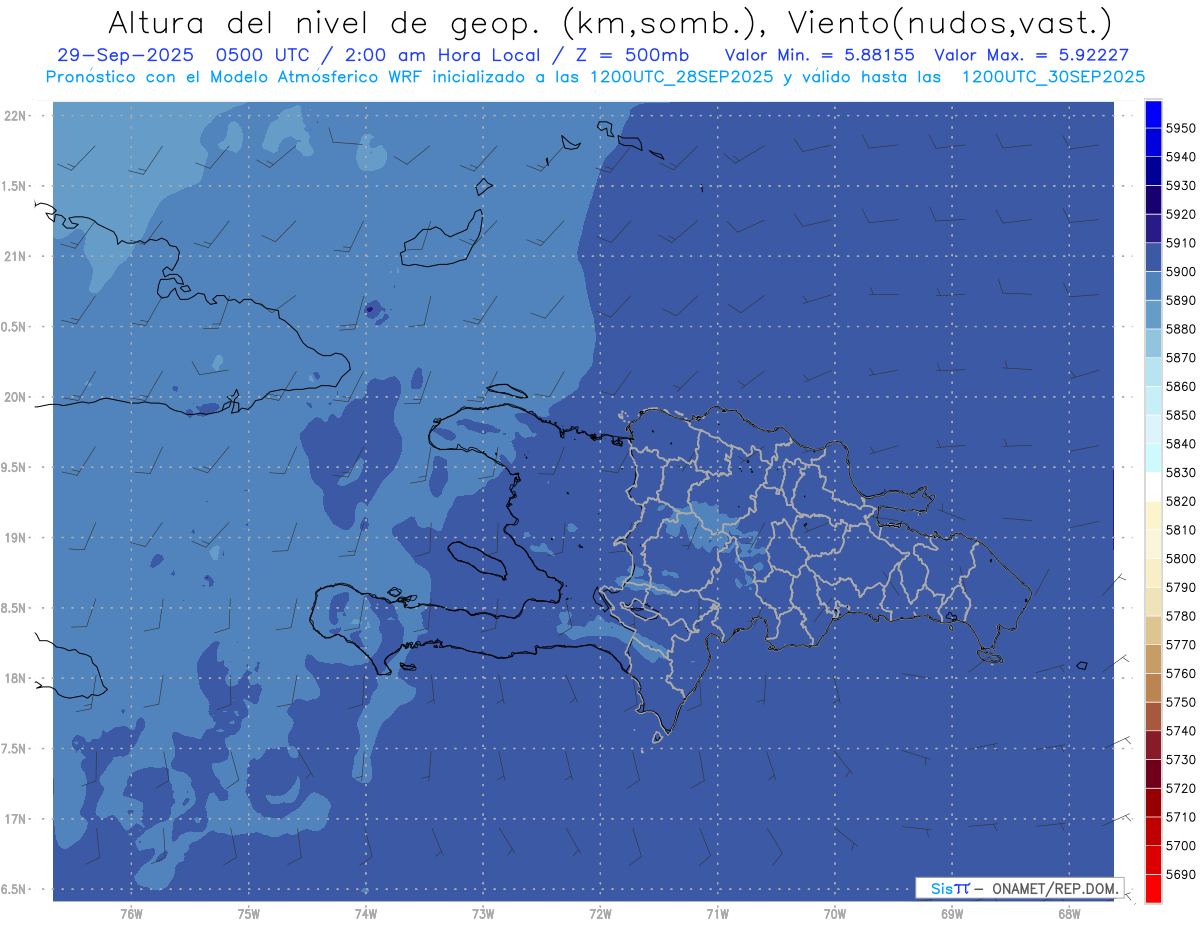Screen dimensions: 1200x927
Task: Click the '5760' colorbar value
Action: point(1180,673)
